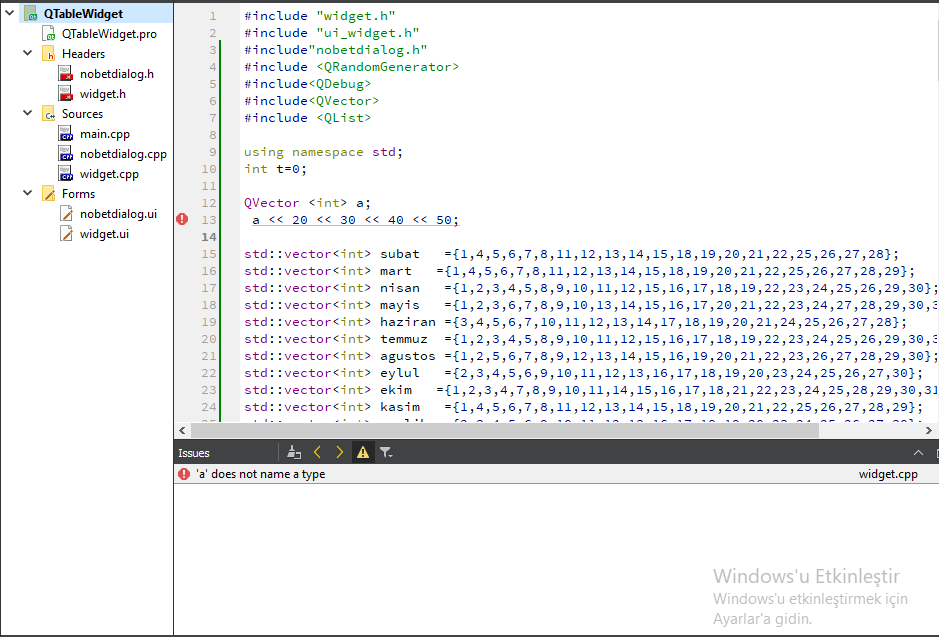939x637 pixels.
Task: Click the clear issues broom icon
Action: point(293,452)
